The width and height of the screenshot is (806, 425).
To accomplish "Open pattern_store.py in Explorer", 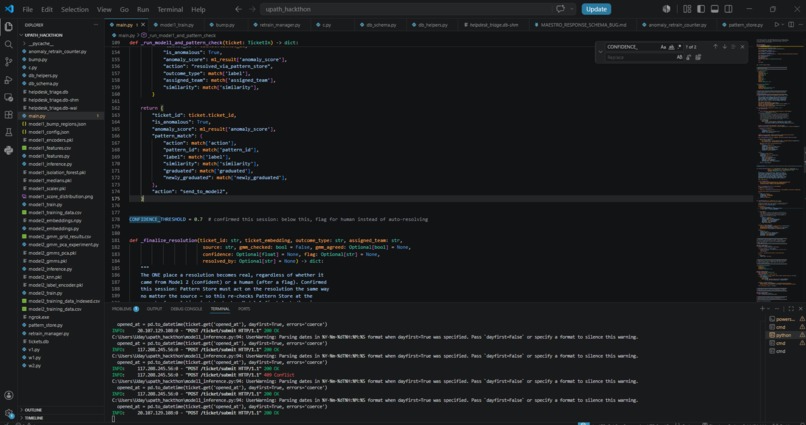I will 45,325.
